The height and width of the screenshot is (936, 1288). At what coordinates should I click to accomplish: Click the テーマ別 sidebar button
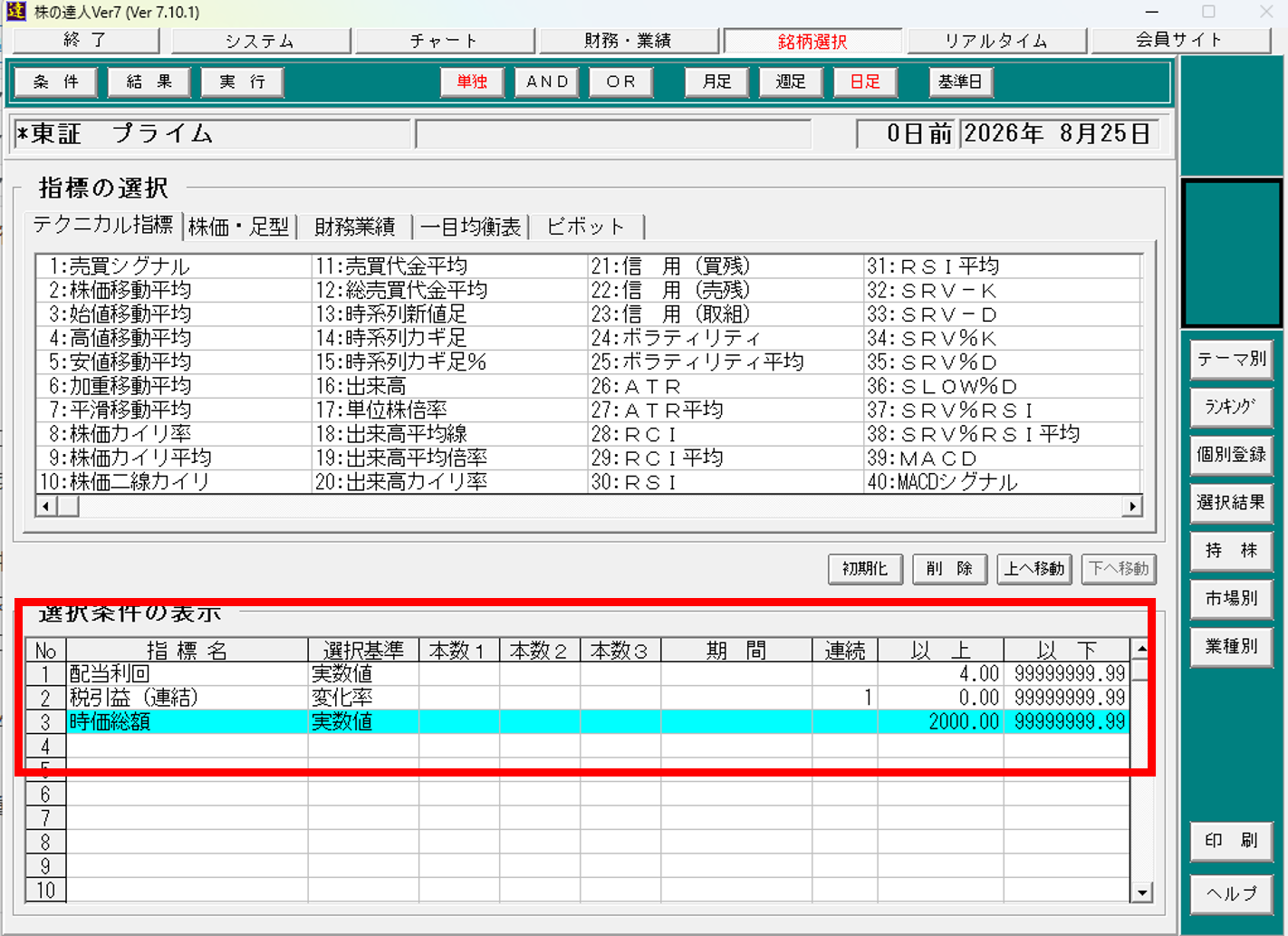(1231, 359)
